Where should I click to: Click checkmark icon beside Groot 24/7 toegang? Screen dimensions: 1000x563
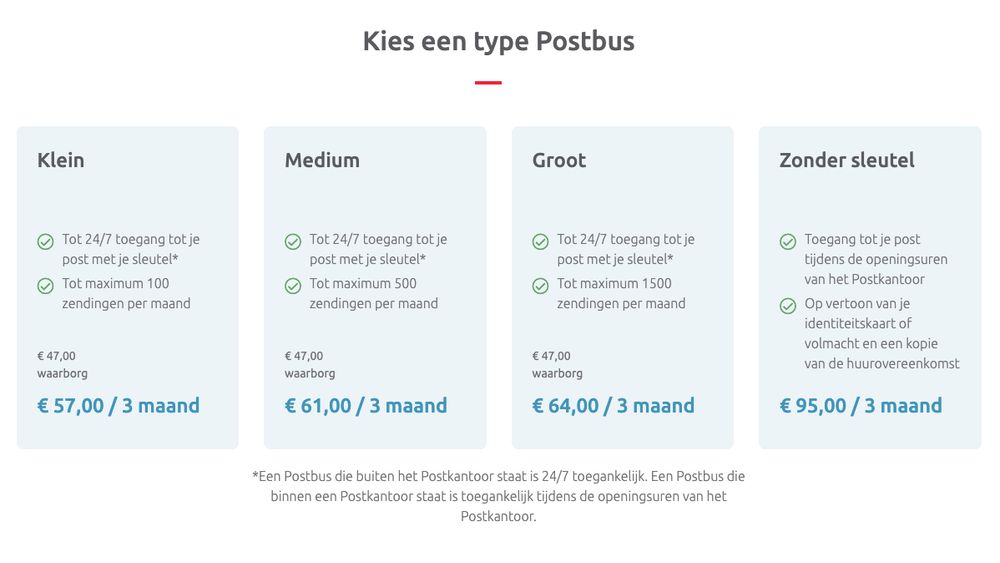[x=540, y=242]
